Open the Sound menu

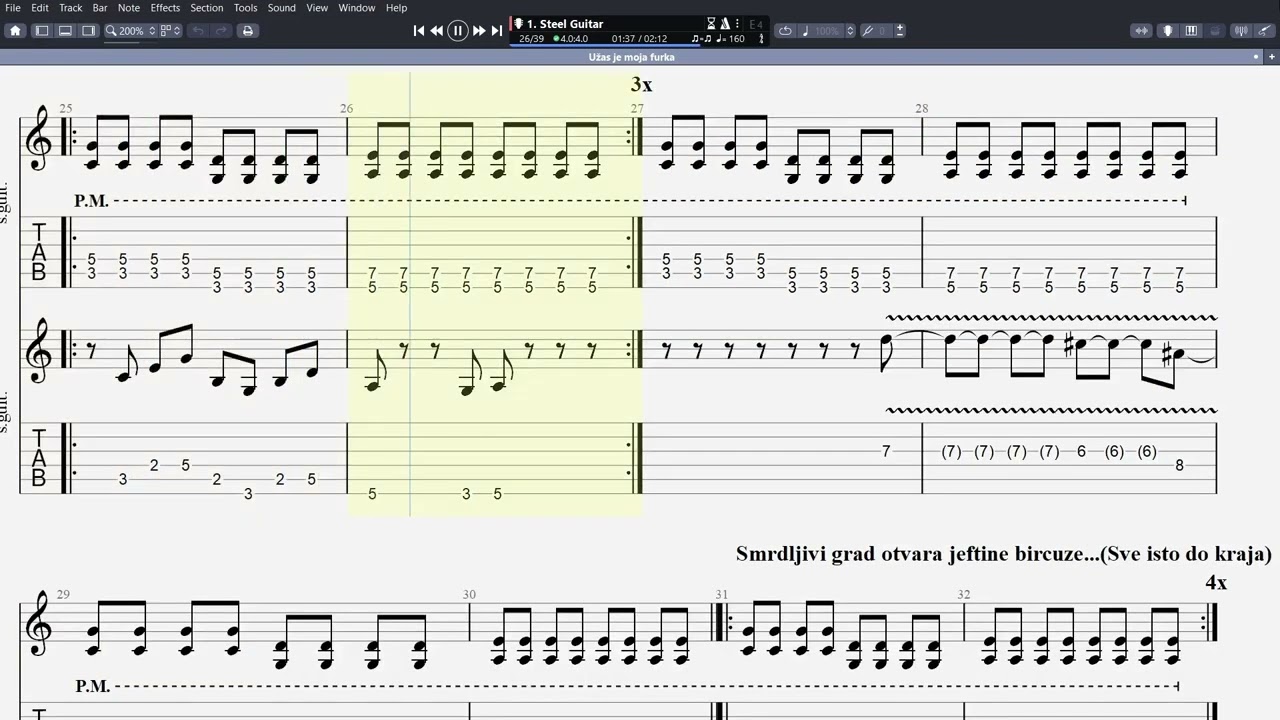[x=282, y=8]
